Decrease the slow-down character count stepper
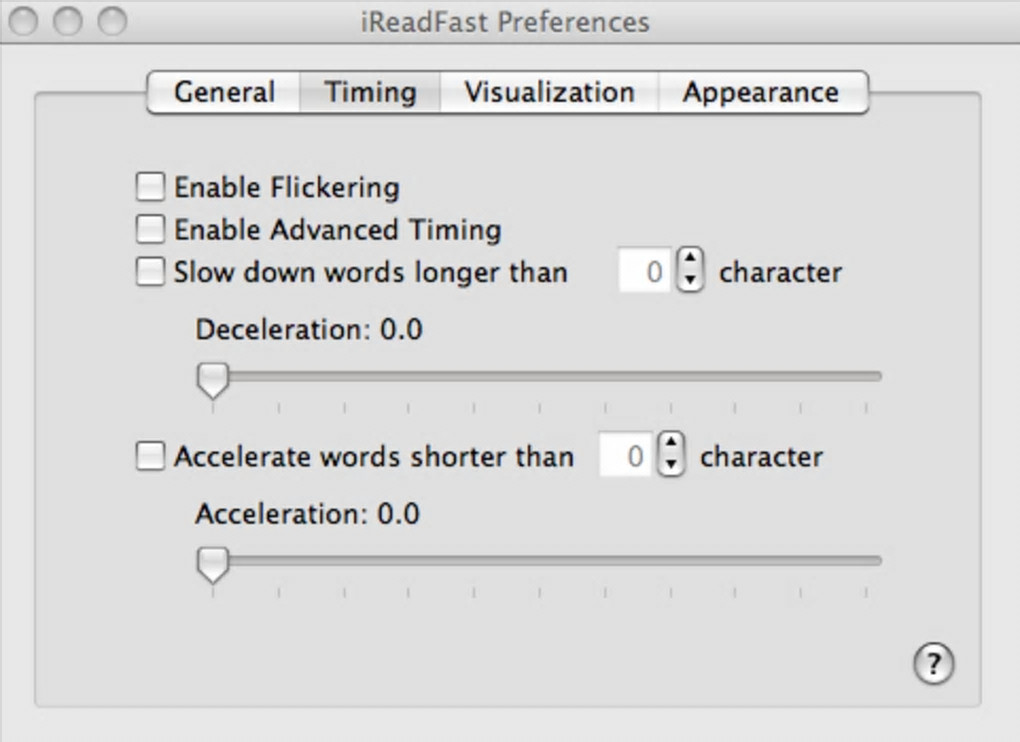This screenshot has height=742, width=1020. [x=691, y=281]
